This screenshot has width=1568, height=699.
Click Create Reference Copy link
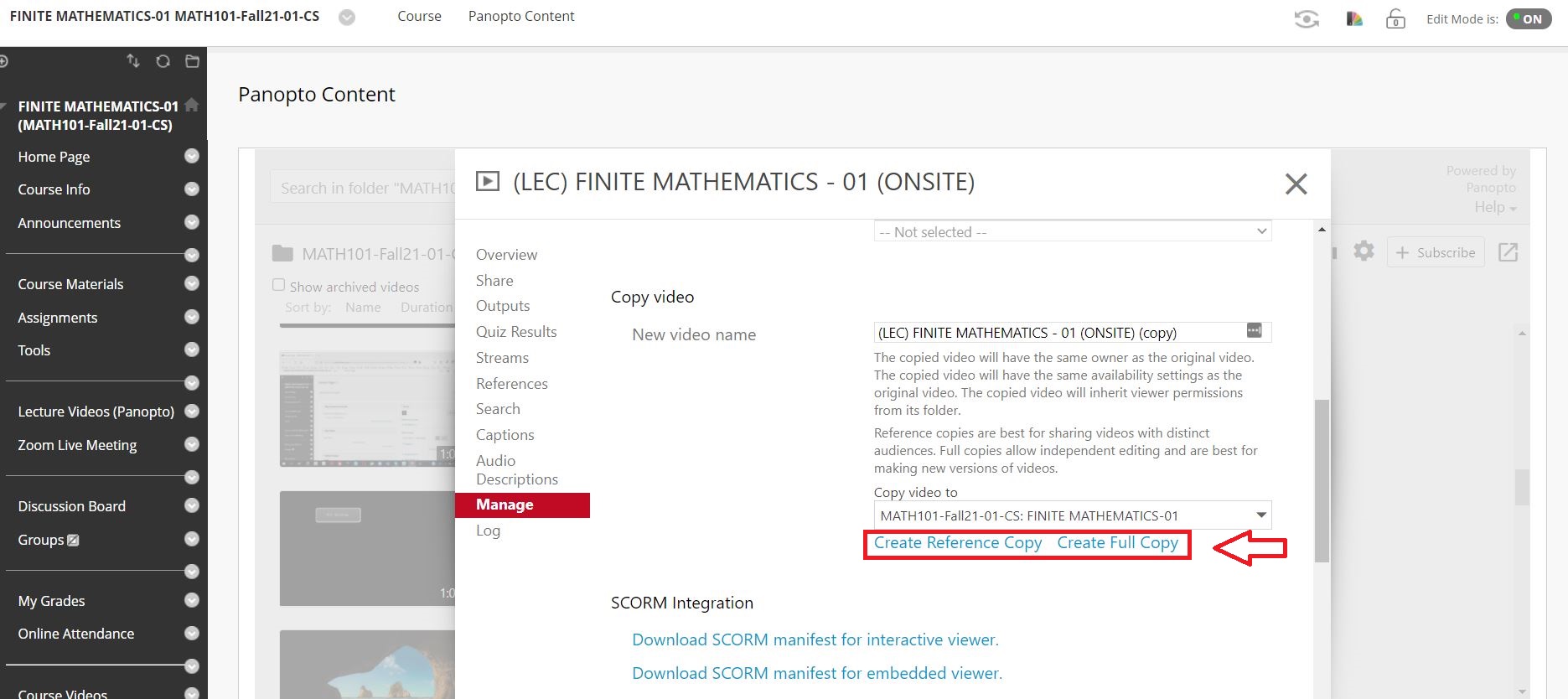pos(957,543)
